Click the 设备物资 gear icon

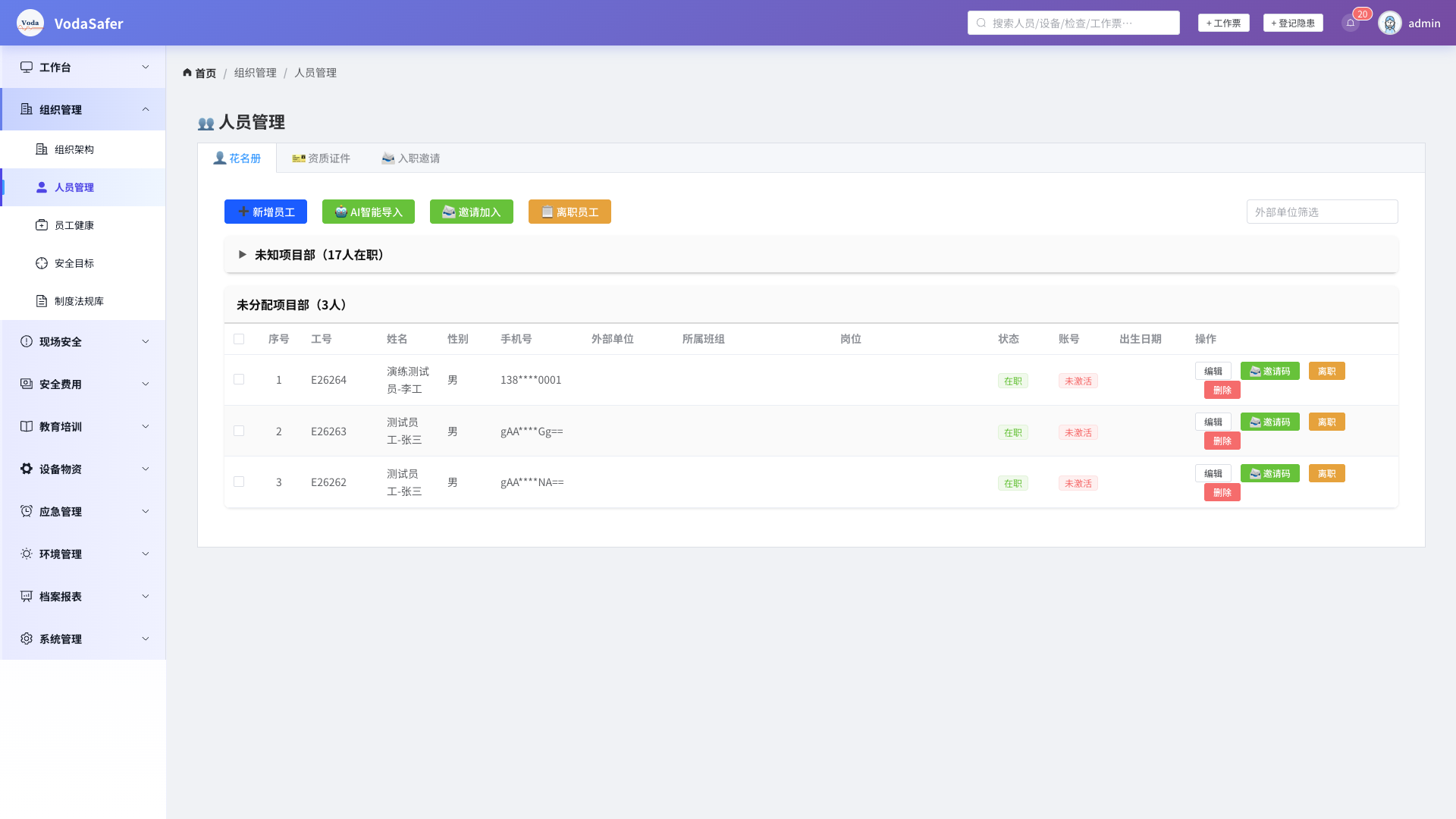point(27,469)
